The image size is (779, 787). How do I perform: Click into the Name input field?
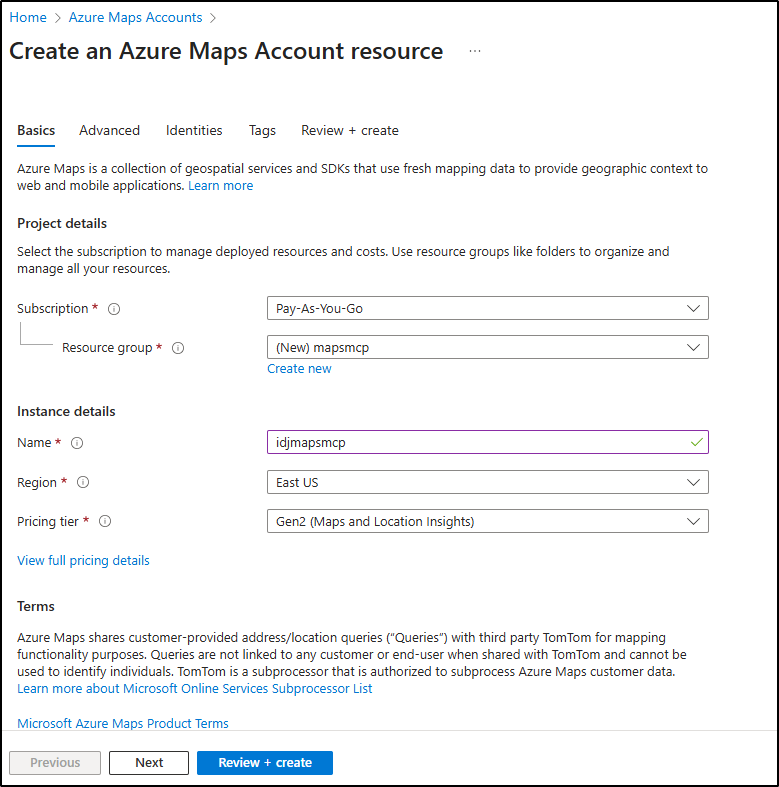coord(477,442)
